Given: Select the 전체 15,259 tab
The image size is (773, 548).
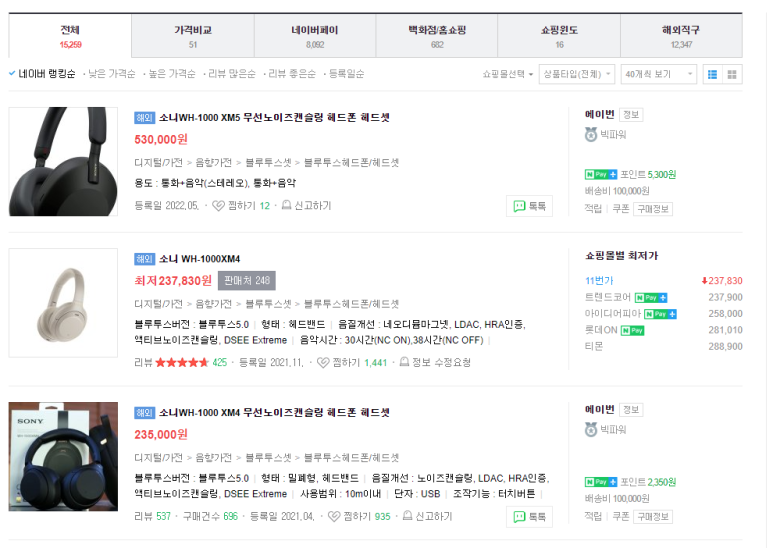Looking at the screenshot, I should [70, 36].
